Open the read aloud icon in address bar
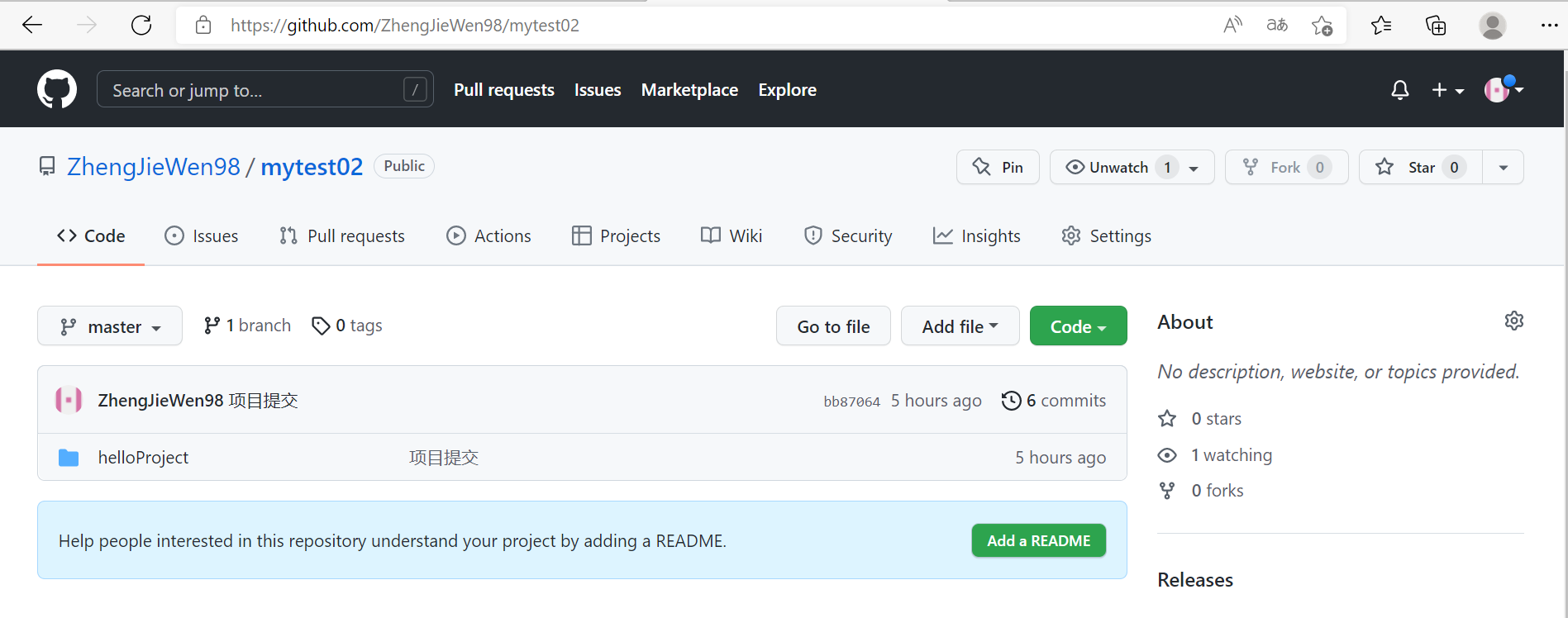Image resolution: width=1568 pixels, height=618 pixels. (x=1232, y=25)
